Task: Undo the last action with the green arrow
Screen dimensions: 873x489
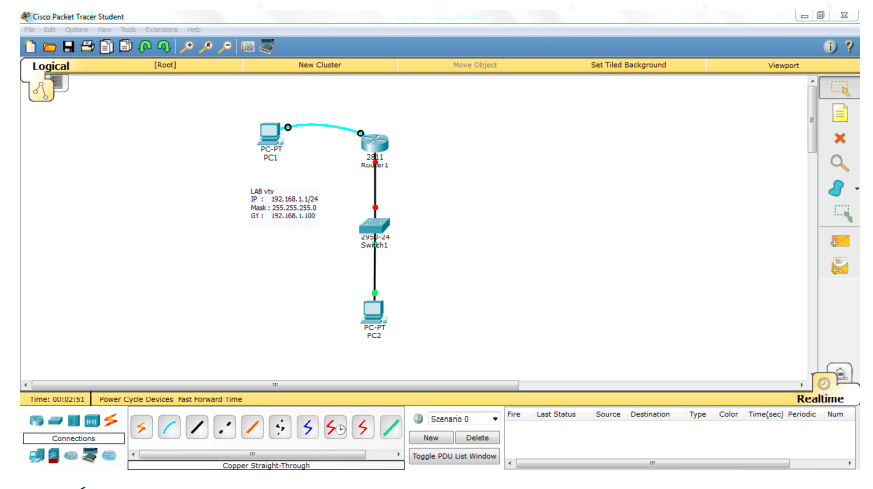Action: click(145, 47)
